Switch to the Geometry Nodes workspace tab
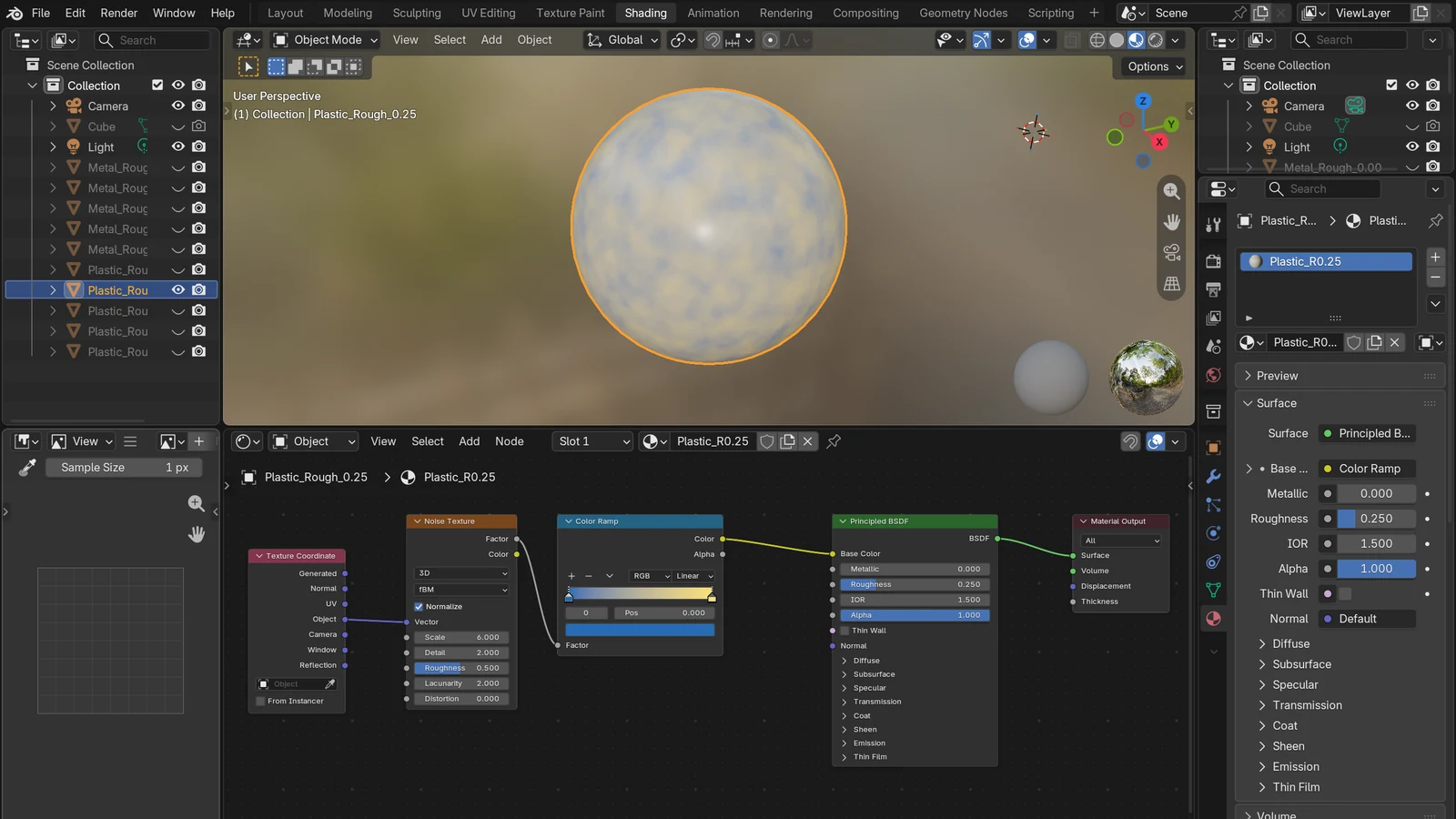Screen dimensions: 1456x819 coord(963,13)
